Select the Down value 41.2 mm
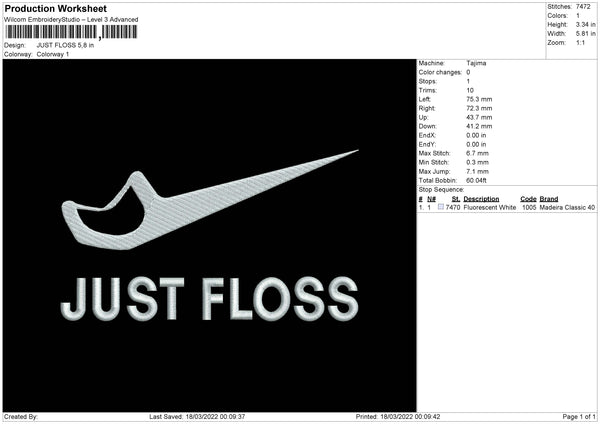Viewport: 600px width, 424px height. click(x=479, y=126)
